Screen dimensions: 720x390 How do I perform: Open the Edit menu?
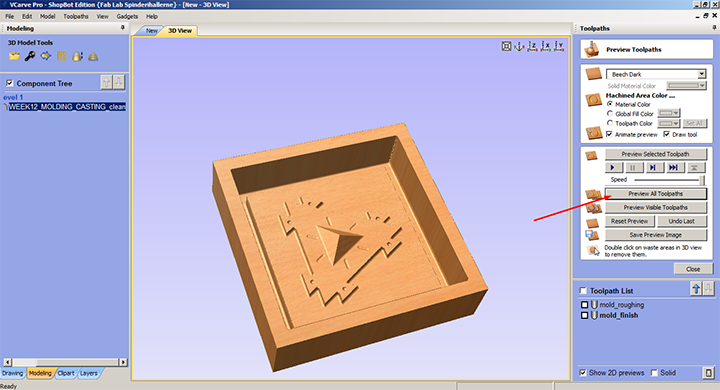(27, 17)
